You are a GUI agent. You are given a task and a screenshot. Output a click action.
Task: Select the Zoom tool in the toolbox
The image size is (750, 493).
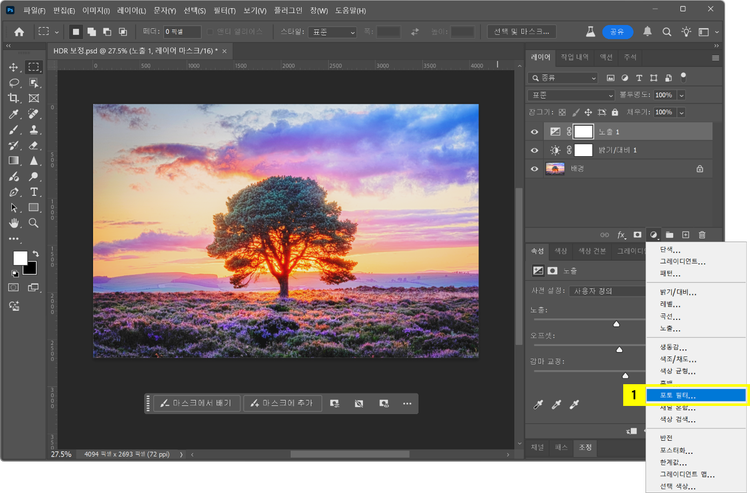[34, 222]
